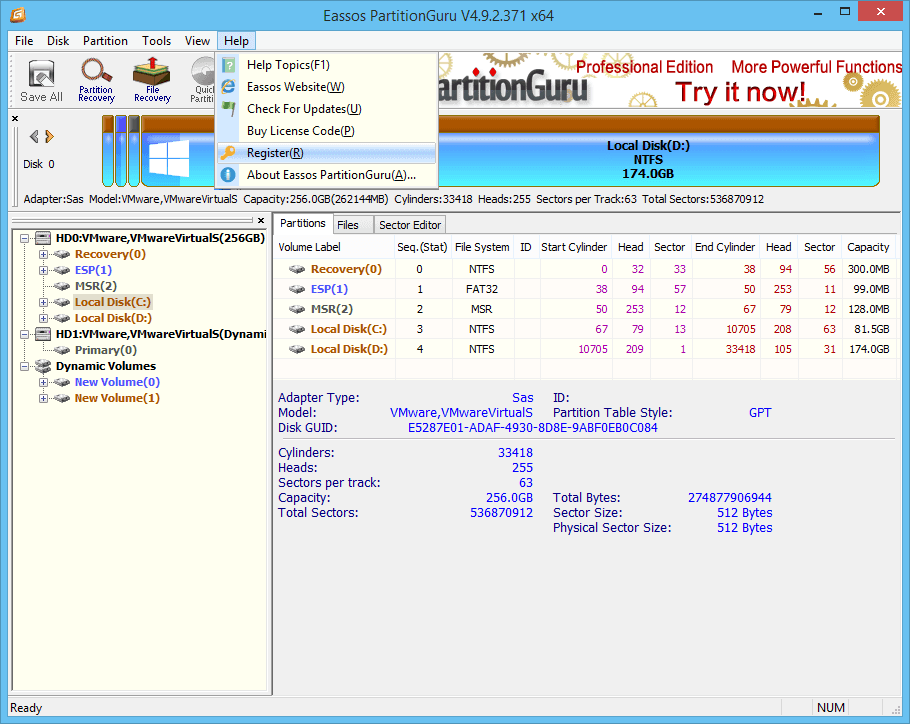
Task: Click the Quick Partition toolbar icon
Action: click(203, 80)
